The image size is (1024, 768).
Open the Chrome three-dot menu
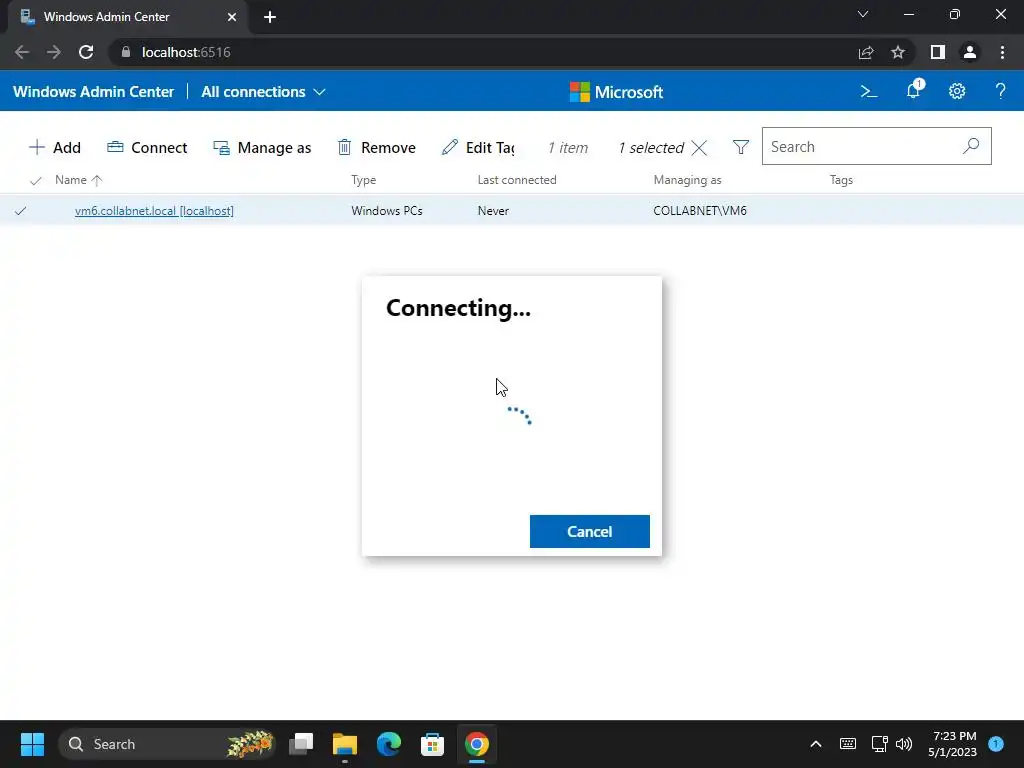click(x=1002, y=52)
